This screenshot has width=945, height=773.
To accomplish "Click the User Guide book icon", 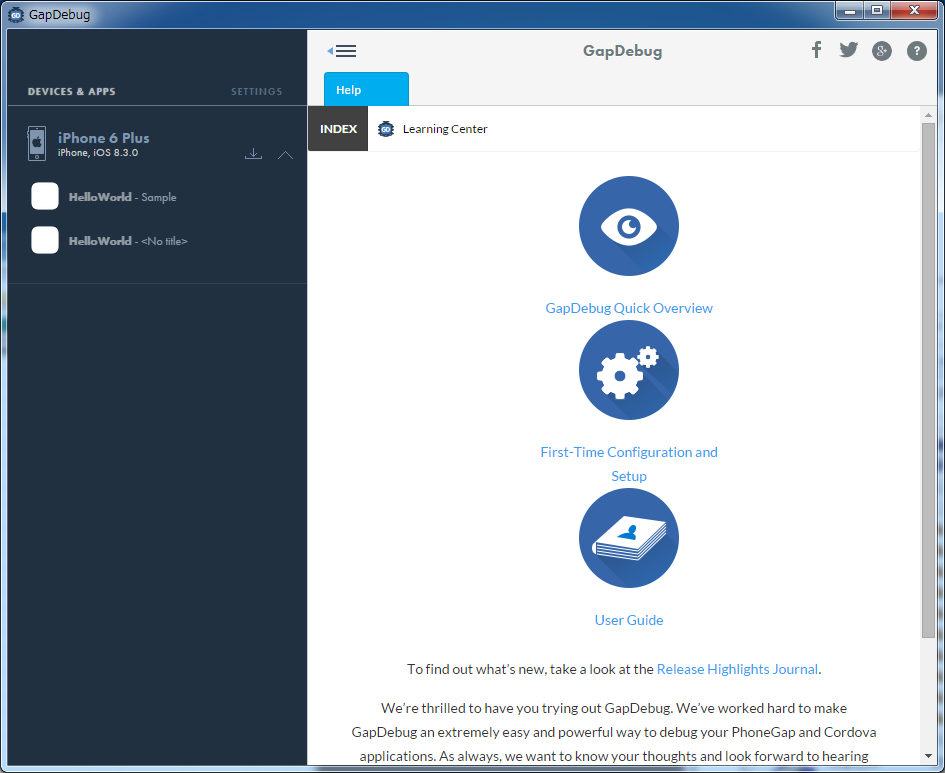I will 628,538.
